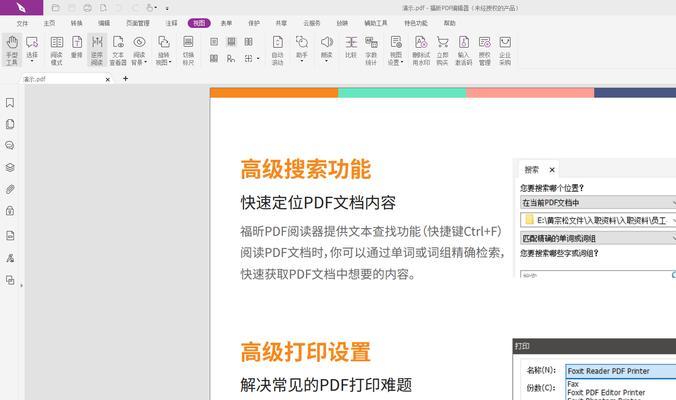676x400 pixels.
Task: Click the Open file icon in quick access
Action: tap(55, 8)
